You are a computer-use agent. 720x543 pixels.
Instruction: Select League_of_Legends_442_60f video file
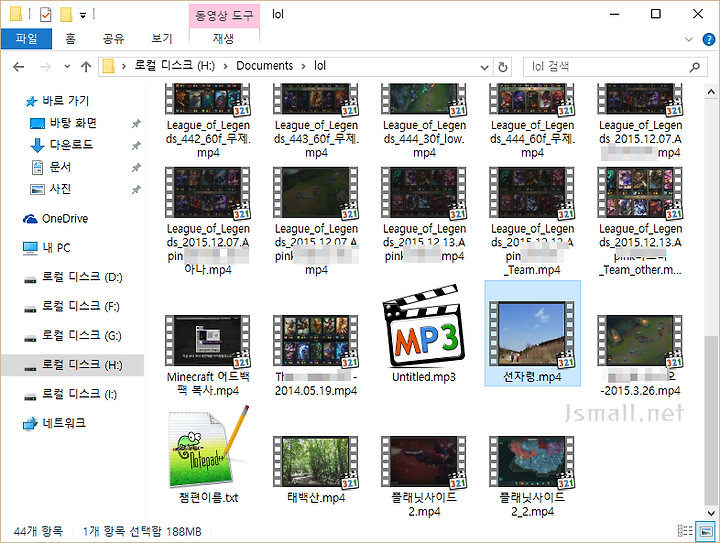pos(208,121)
